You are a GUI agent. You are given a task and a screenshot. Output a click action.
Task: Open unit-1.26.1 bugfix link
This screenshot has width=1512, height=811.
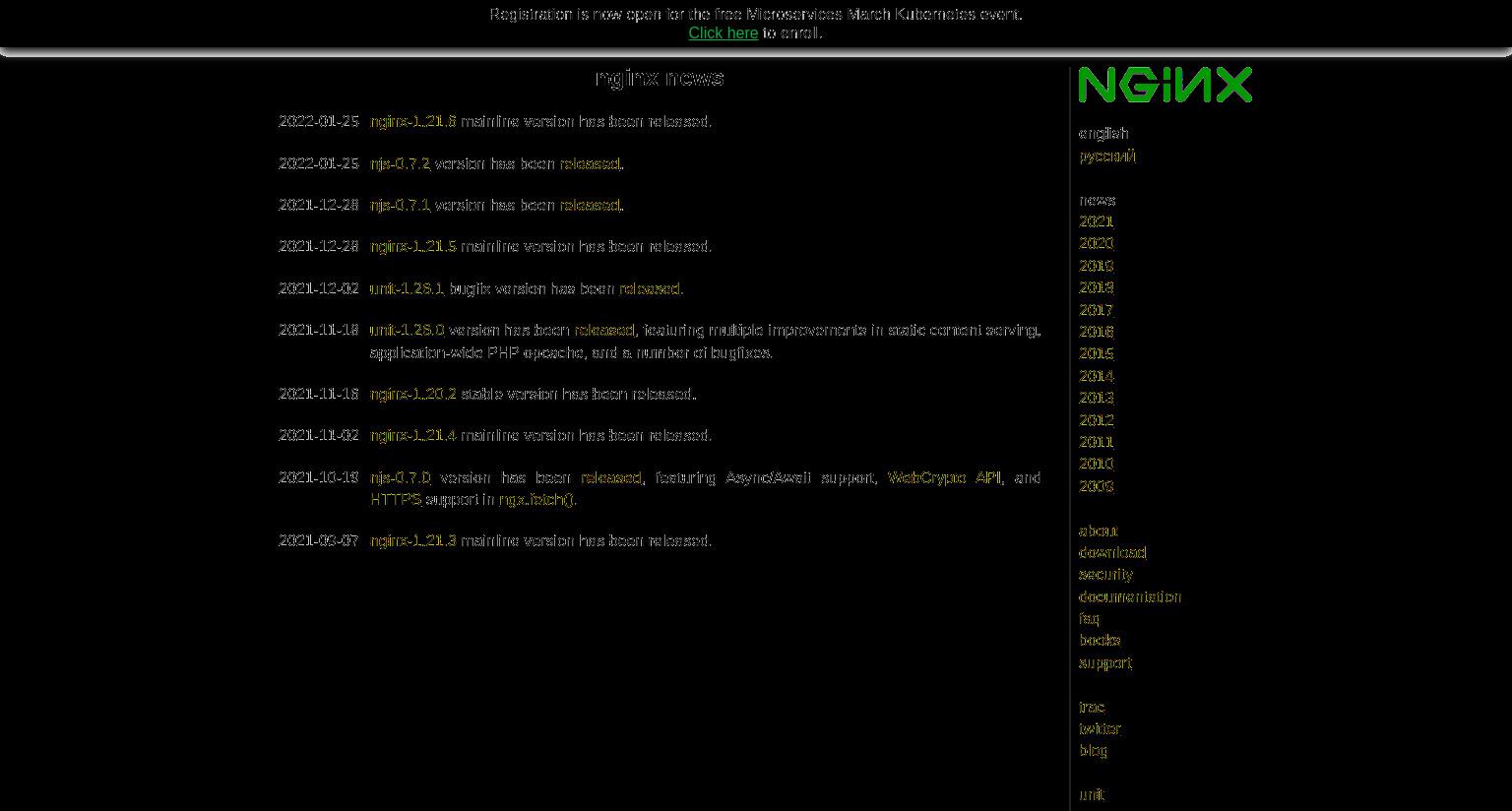(x=407, y=288)
